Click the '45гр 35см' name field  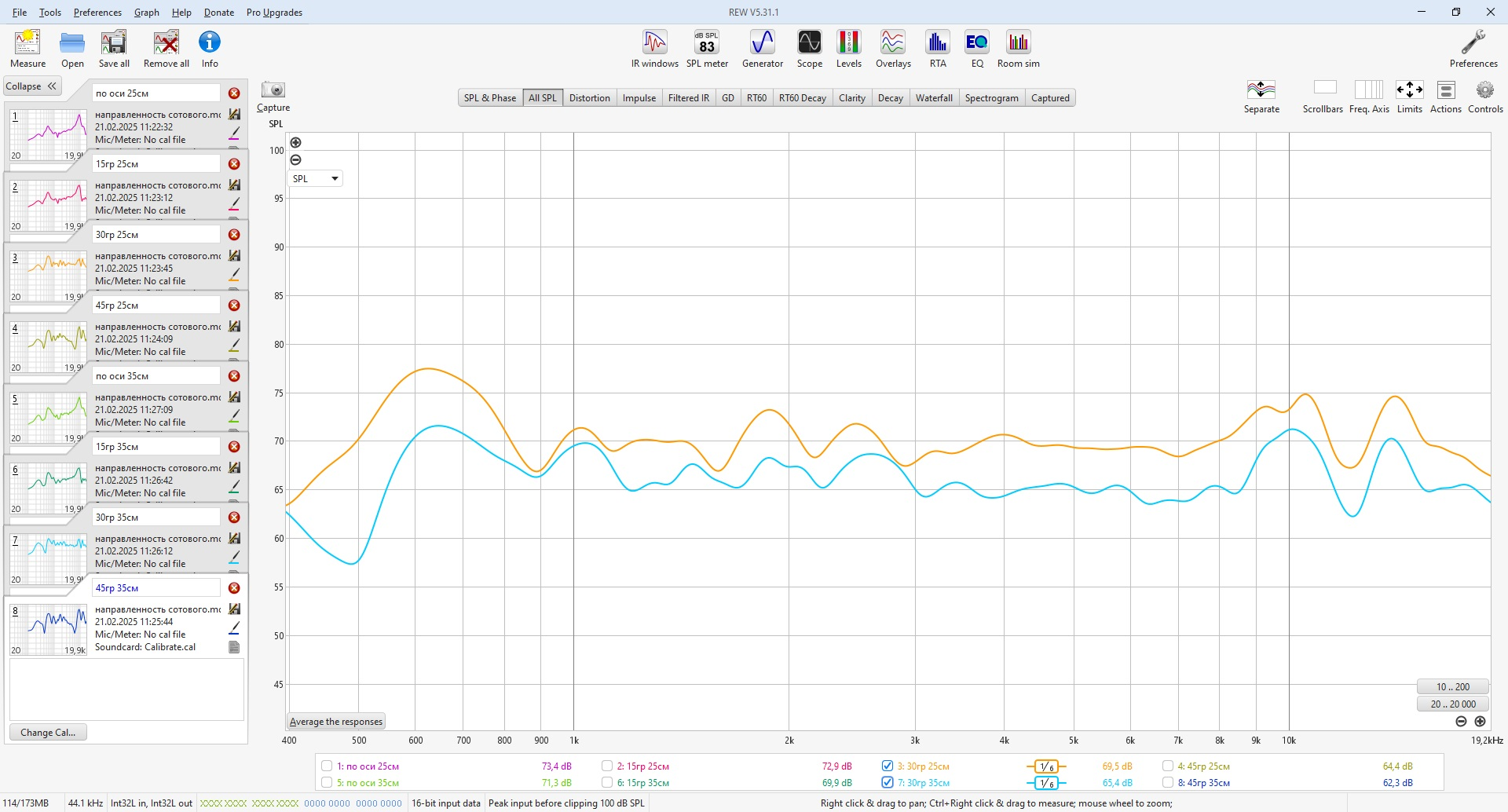coord(156,588)
